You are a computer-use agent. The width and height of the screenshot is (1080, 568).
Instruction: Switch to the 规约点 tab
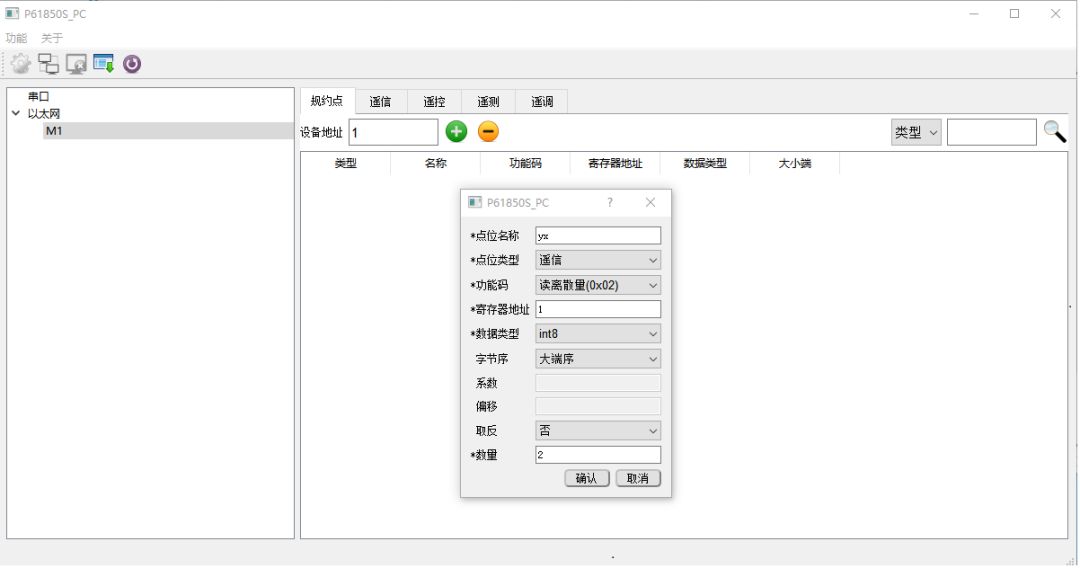pyautogui.click(x=327, y=101)
